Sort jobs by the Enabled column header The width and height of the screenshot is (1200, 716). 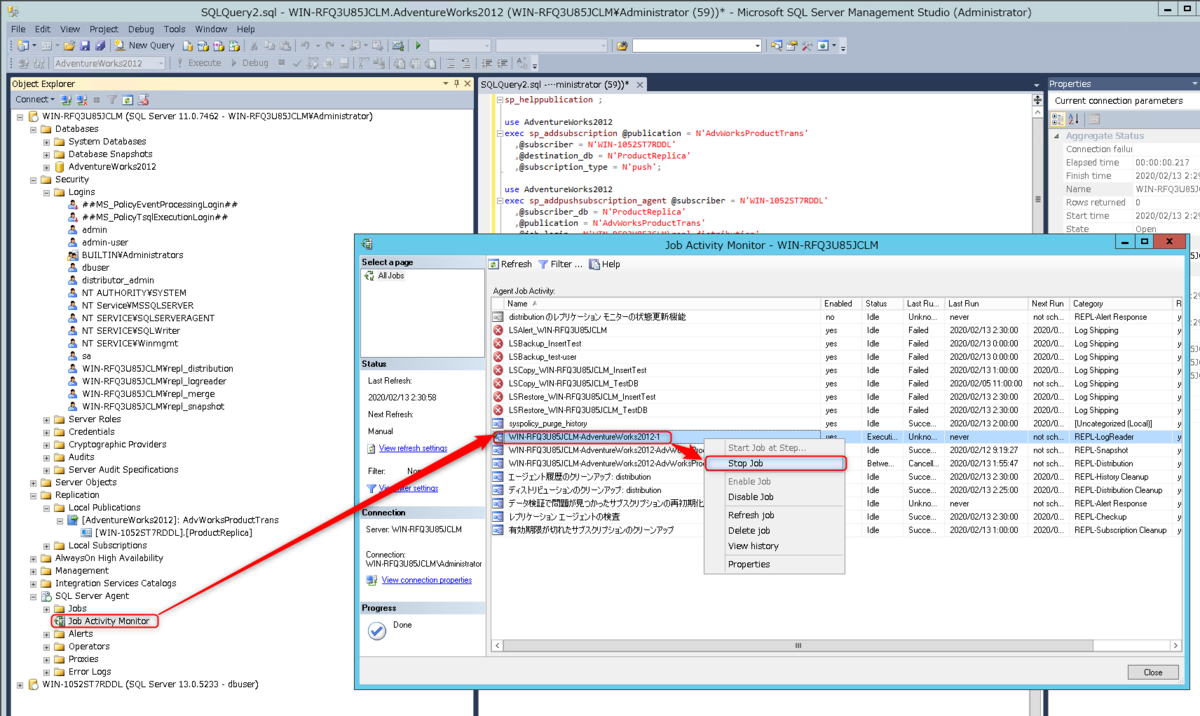click(840, 303)
